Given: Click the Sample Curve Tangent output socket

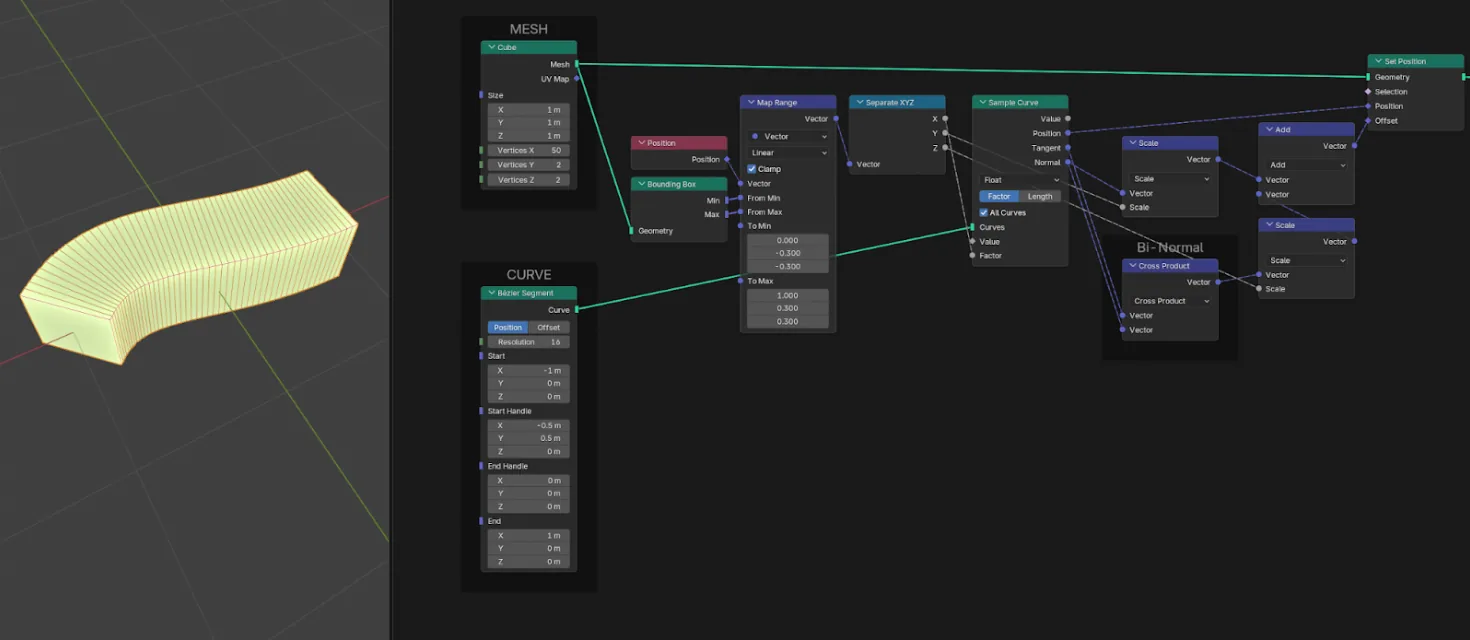Looking at the screenshot, I should [1068, 148].
